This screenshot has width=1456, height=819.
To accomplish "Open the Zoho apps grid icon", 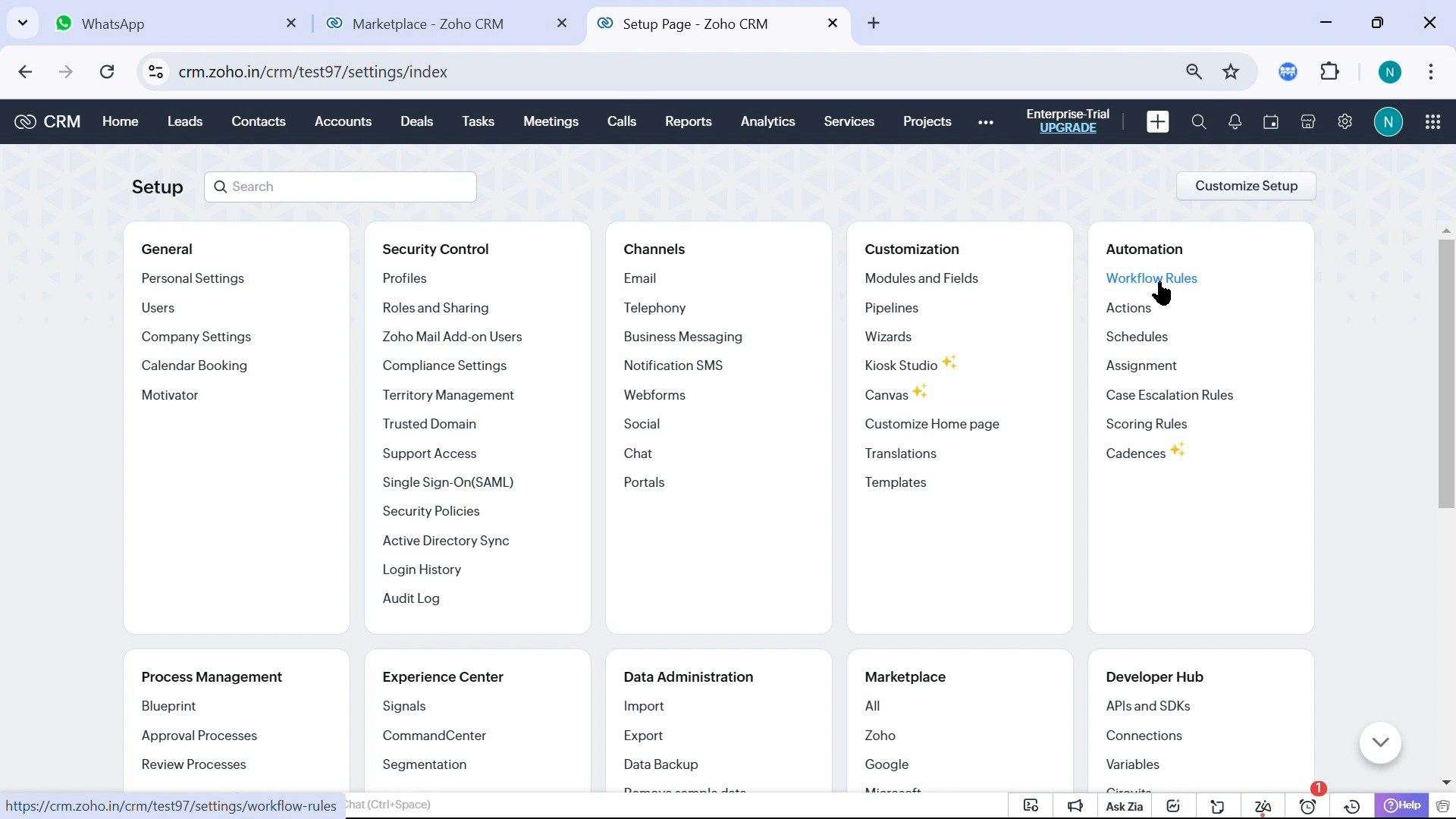I will tap(1433, 121).
